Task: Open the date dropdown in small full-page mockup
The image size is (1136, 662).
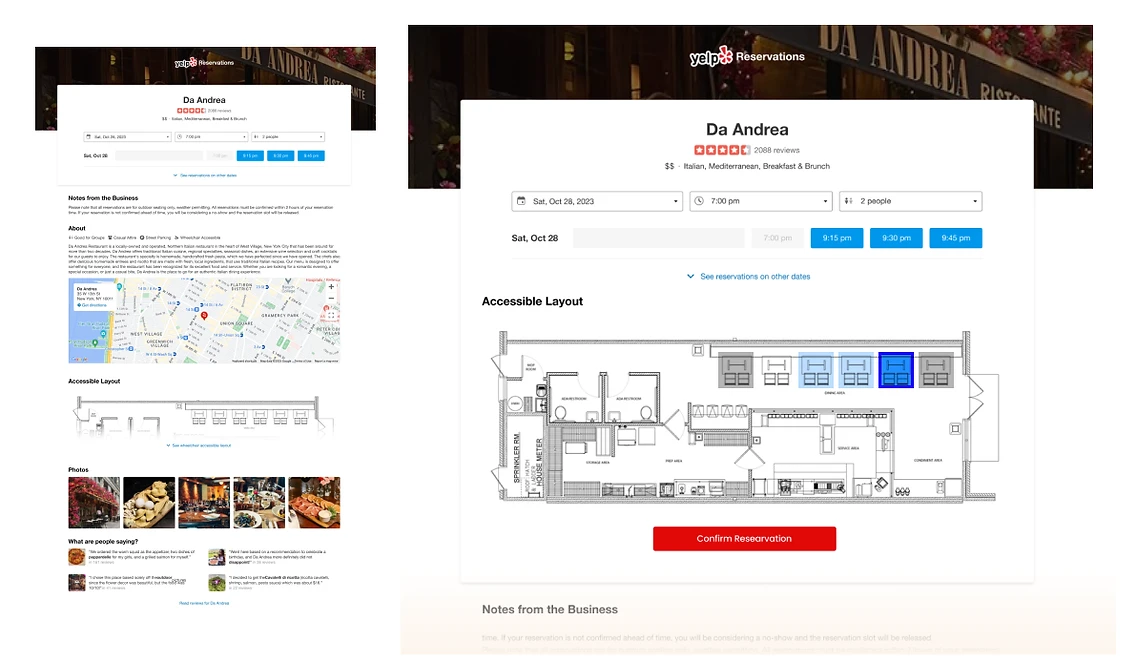Action: click(x=128, y=136)
